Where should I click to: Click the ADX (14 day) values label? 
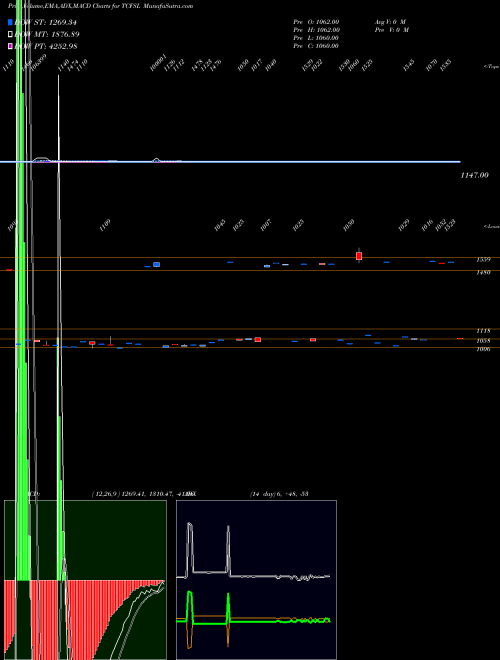[279, 494]
